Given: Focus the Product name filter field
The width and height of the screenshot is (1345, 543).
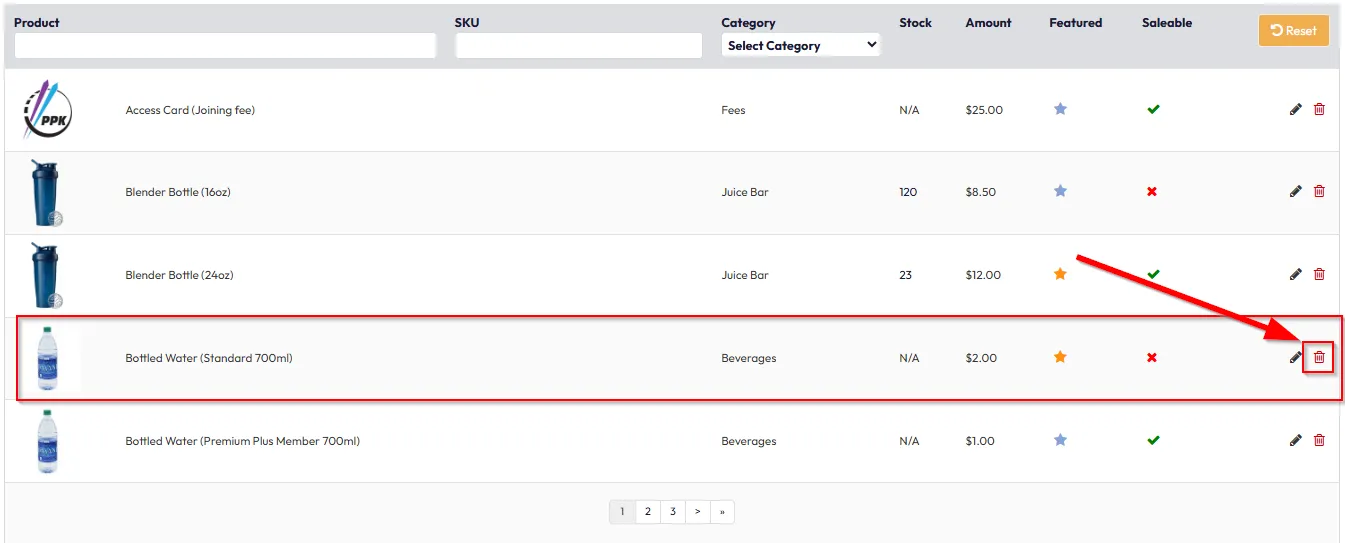Looking at the screenshot, I should point(225,46).
